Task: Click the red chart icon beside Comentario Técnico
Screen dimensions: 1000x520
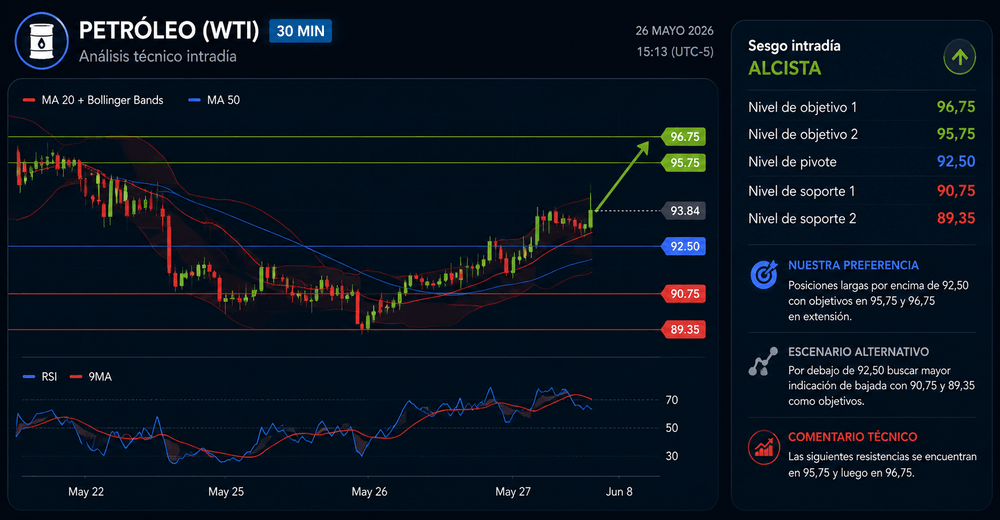Action: click(763, 447)
